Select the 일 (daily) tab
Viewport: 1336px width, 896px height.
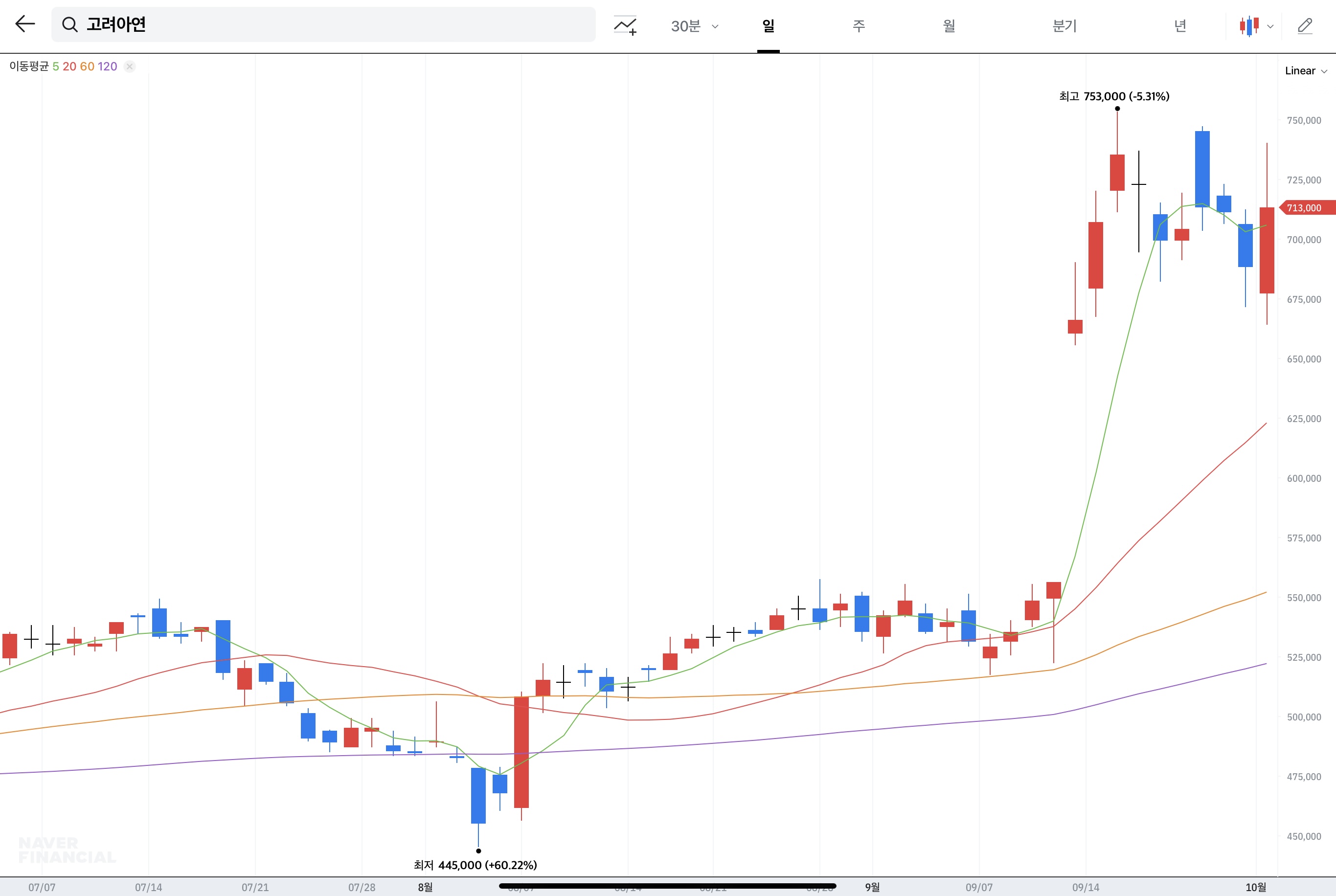pos(769,26)
